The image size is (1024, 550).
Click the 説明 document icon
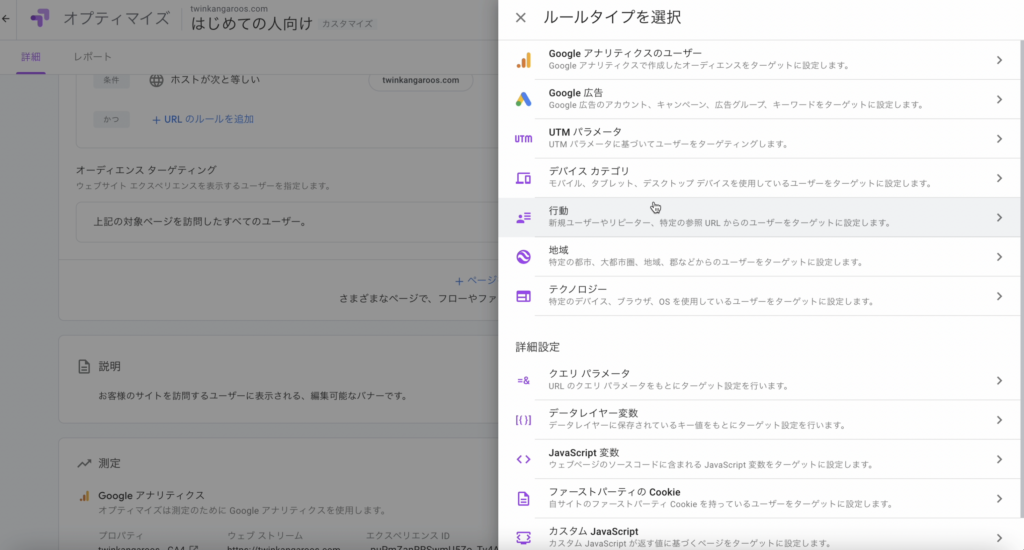pos(84,366)
